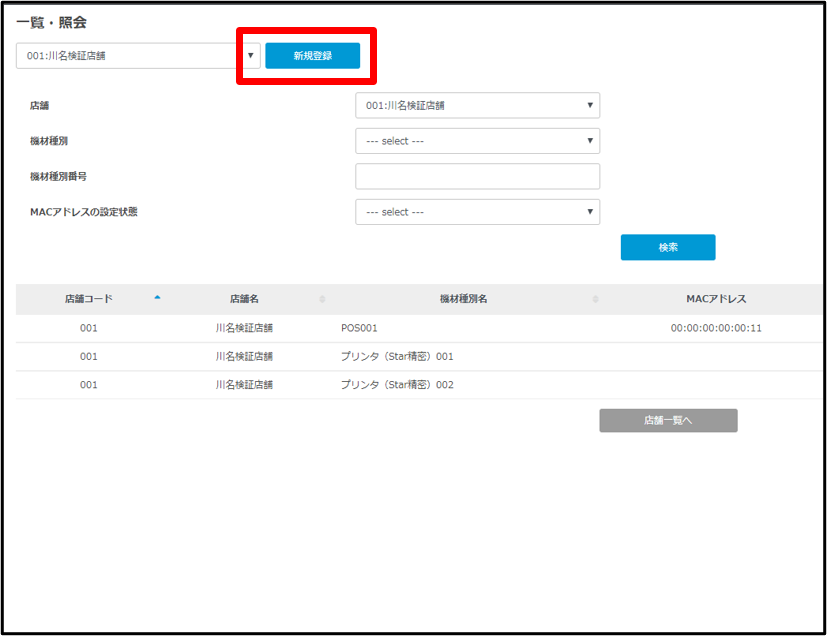Click MAC address 00:00:00:00:00:11
The image size is (827, 636).
tap(716, 328)
